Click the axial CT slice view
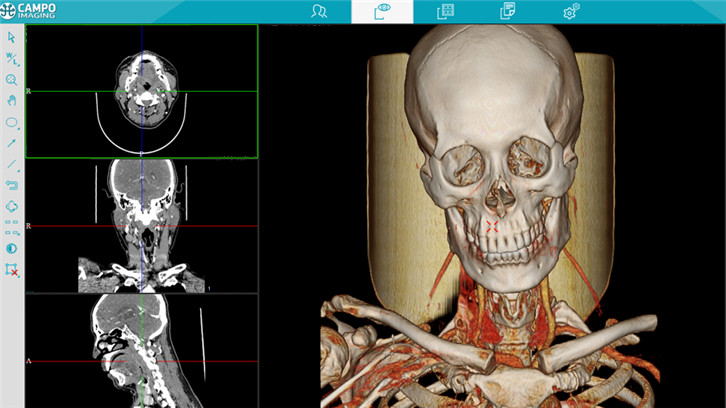Viewport: 726px width, 408px height. click(x=141, y=91)
